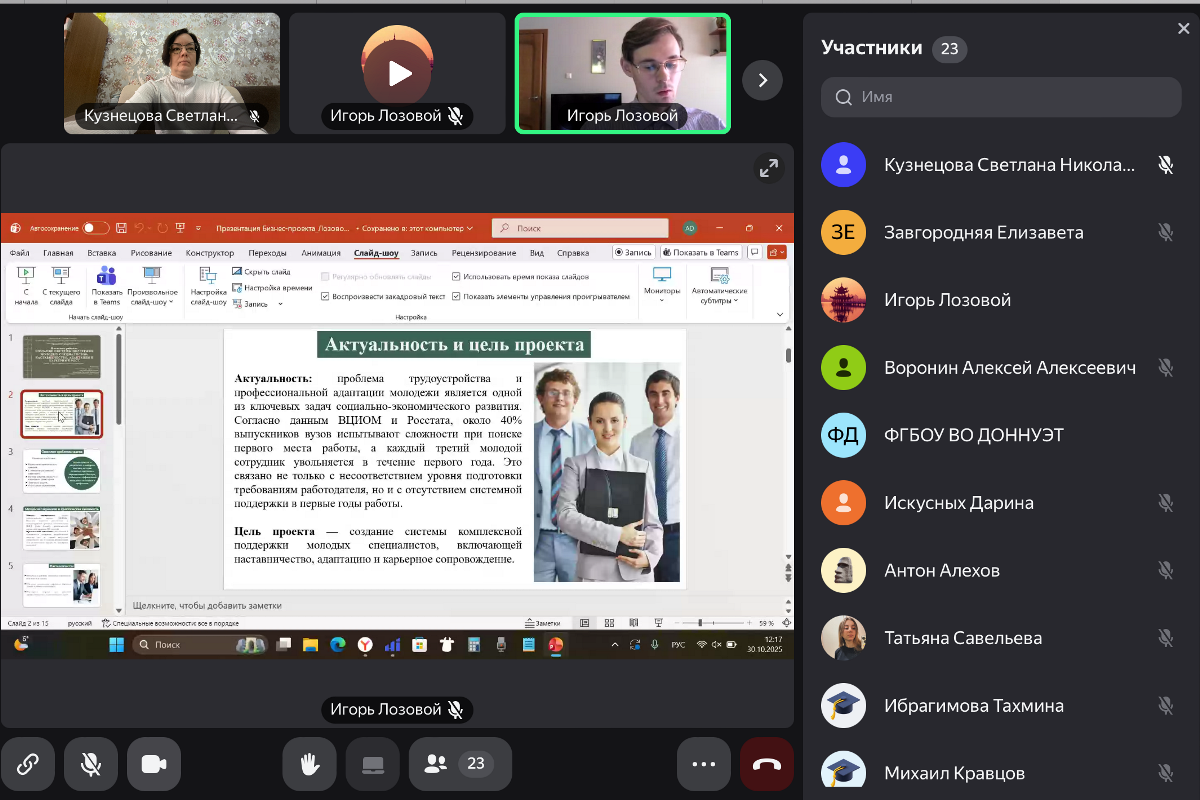Open the three-dots more options menu

click(704, 765)
